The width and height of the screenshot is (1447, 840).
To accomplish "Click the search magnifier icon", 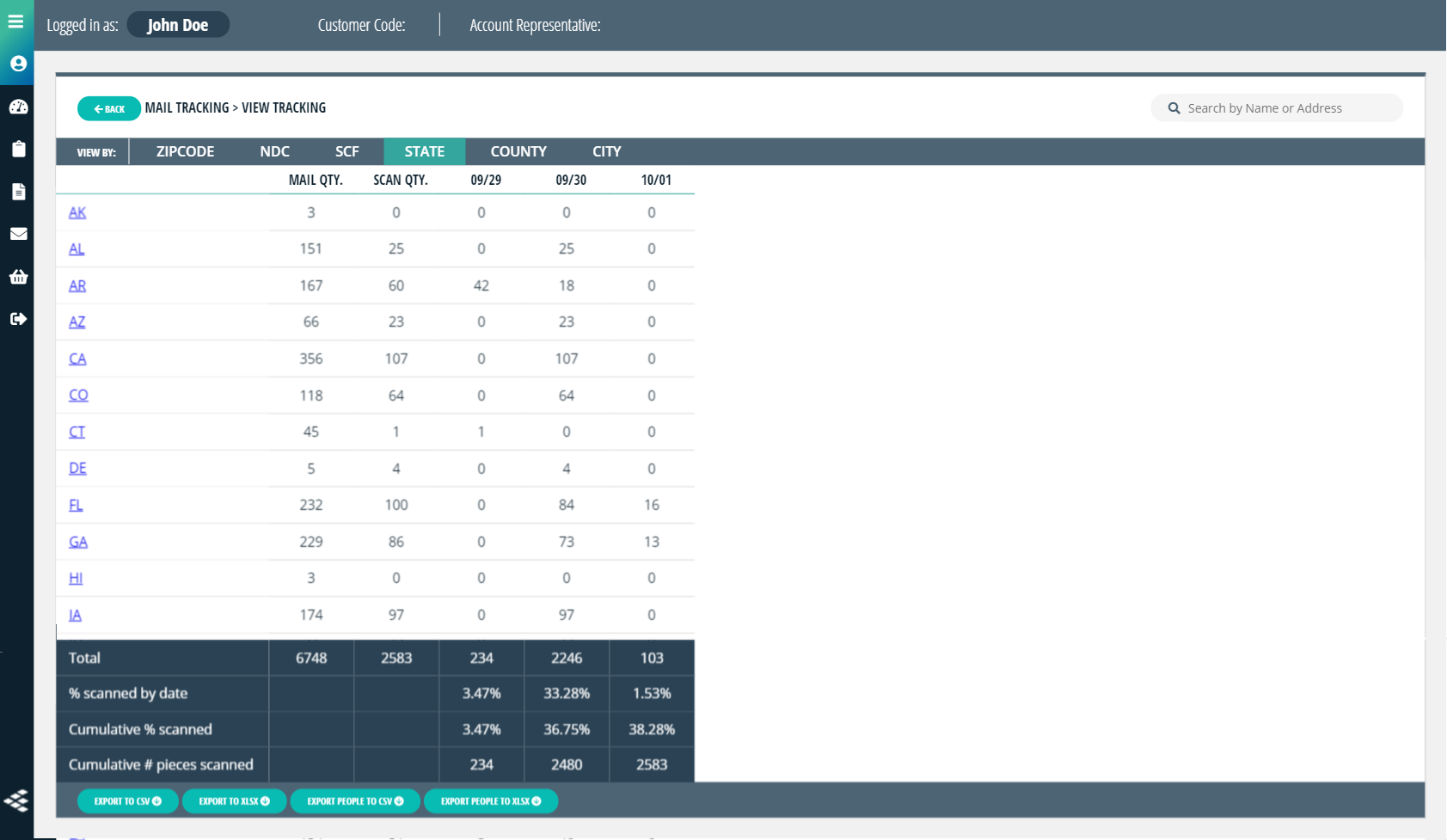I will [x=1174, y=108].
